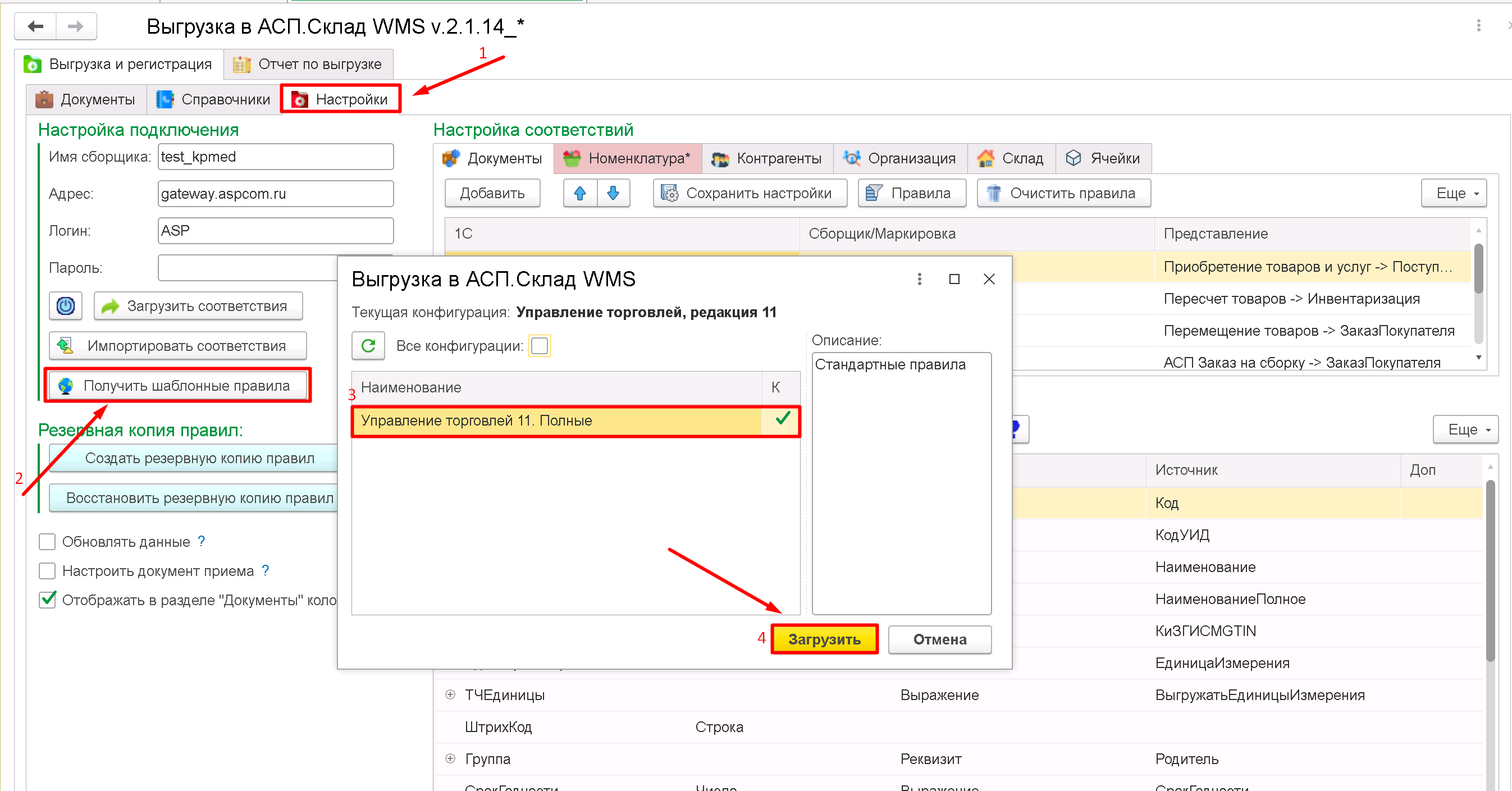Click the Адрес input field
The image size is (1512, 791).
click(x=275, y=194)
